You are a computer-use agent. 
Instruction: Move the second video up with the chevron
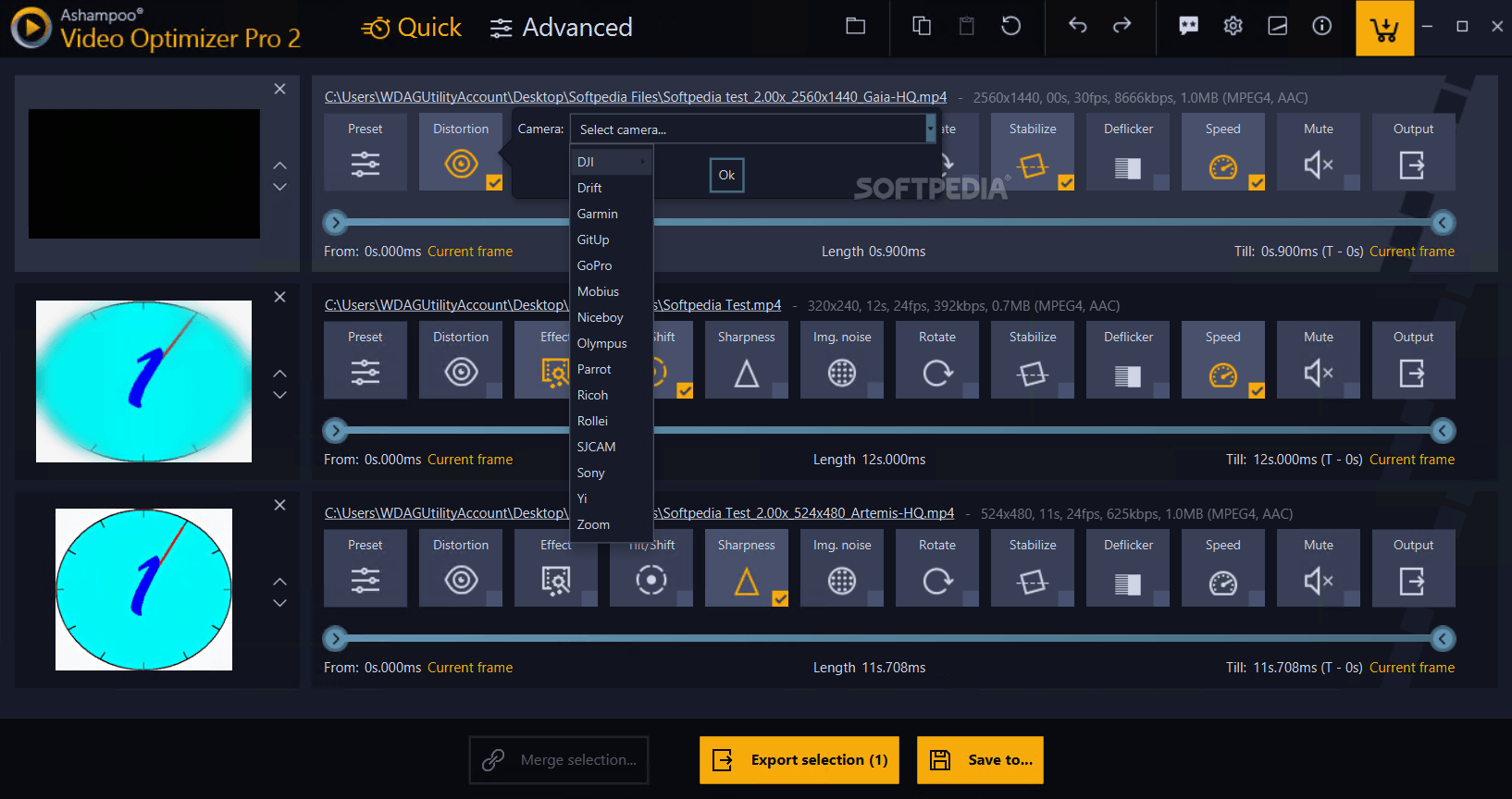tap(279, 374)
